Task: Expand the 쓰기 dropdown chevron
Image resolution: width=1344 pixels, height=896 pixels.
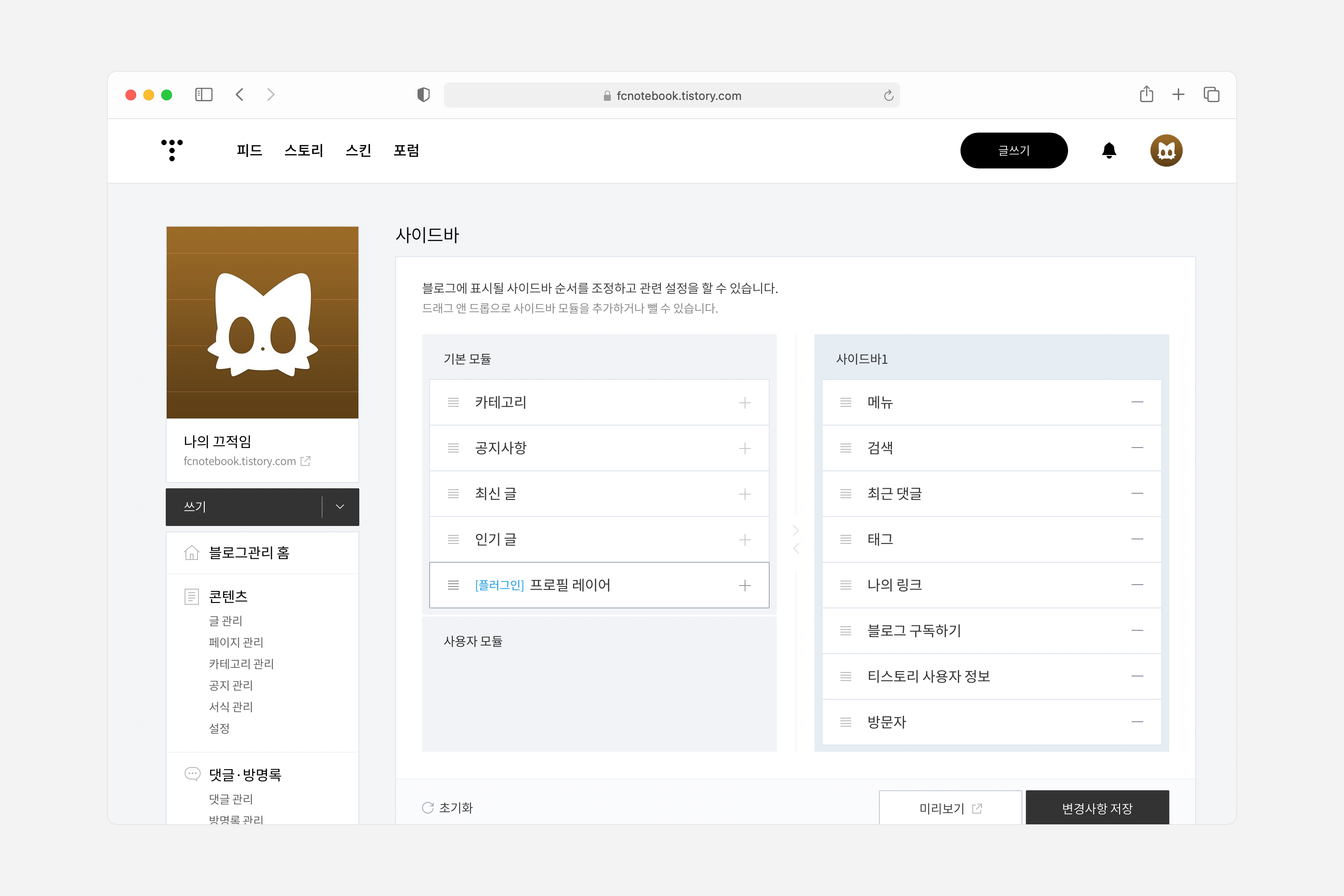Action: click(340, 506)
